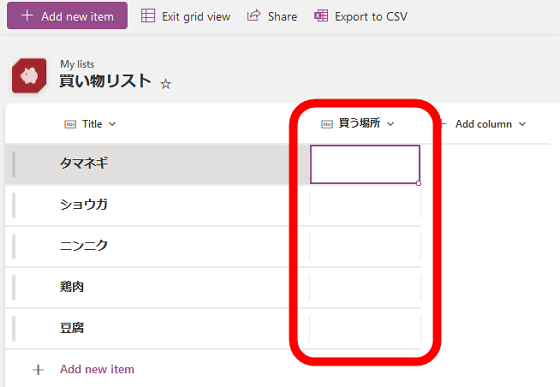The width and height of the screenshot is (560, 387).
Task: Favorite the list with the star icon
Action: click(165, 84)
